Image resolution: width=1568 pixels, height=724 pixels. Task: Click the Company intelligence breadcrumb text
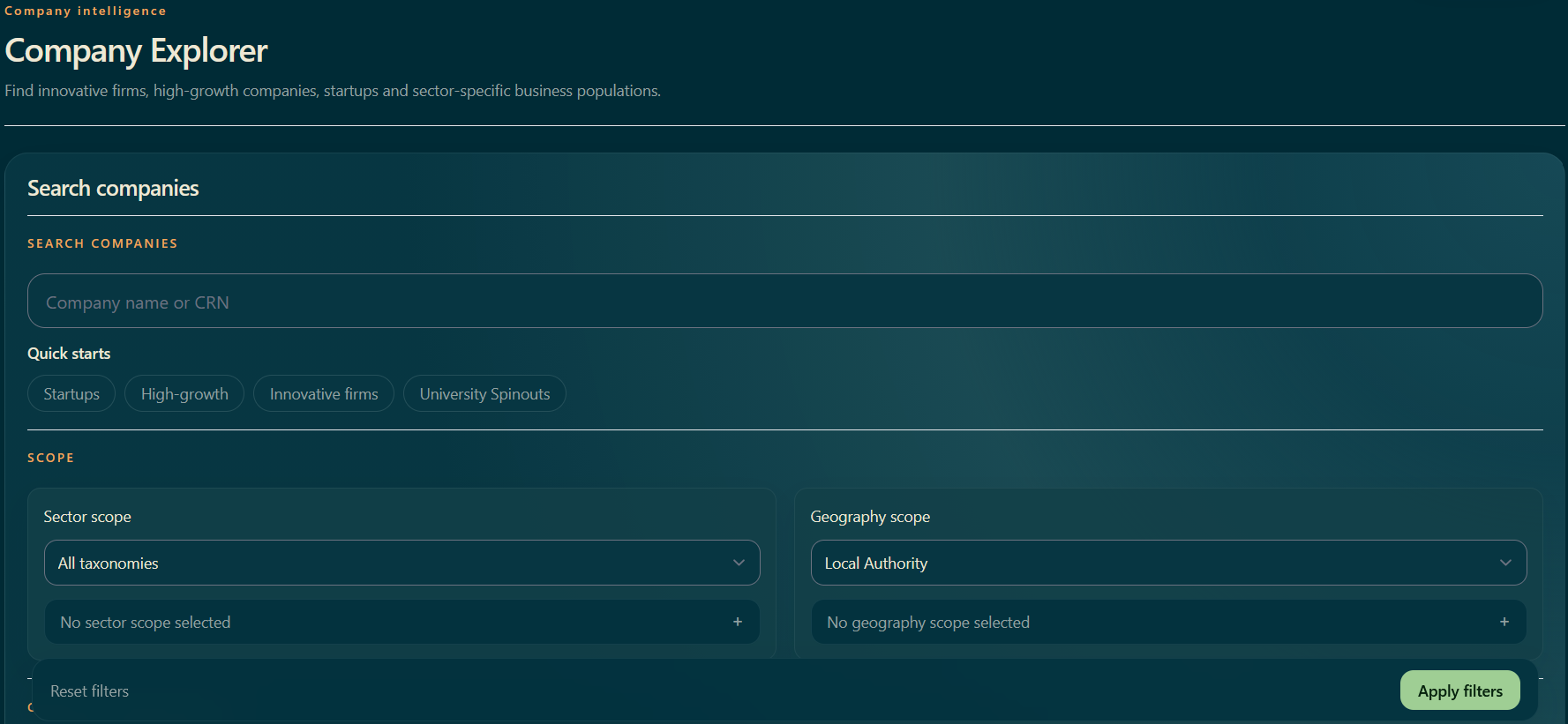(86, 11)
